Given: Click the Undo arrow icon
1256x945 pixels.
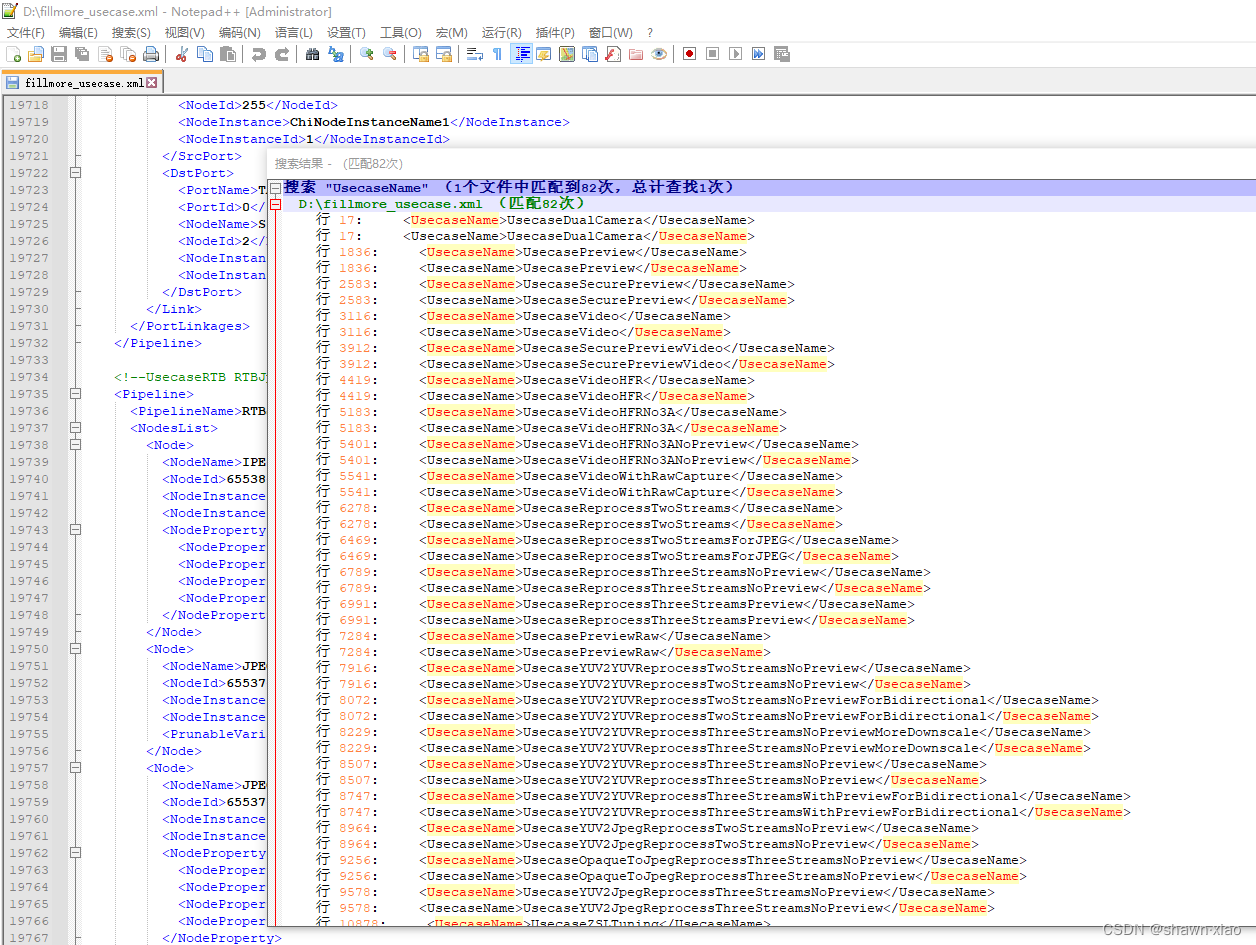Looking at the screenshot, I should pyautogui.click(x=259, y=54).
